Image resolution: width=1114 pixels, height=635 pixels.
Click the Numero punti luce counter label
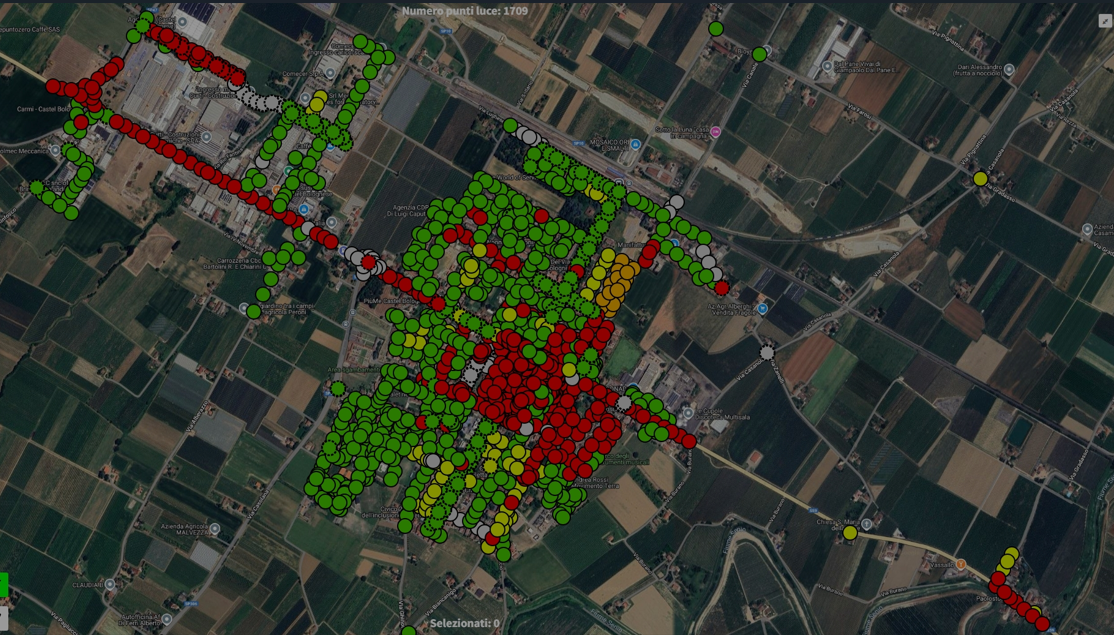464,11
